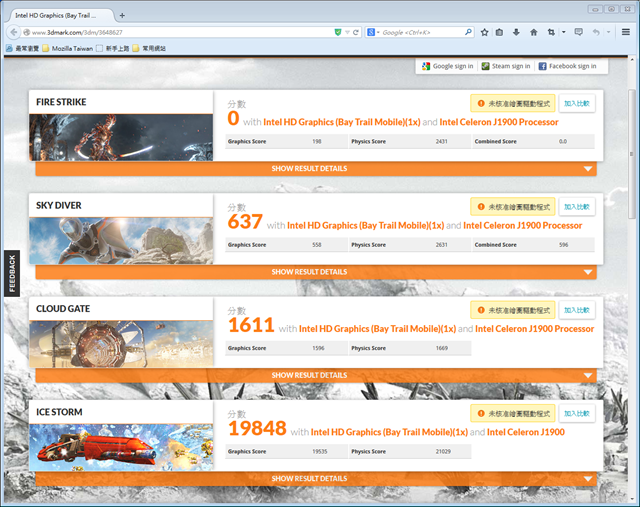The width and height of the screenshot is (640, 507).
Task: Click Intel Celeron J1900 link in Ice Storm
Action: (x=526, y=432)
